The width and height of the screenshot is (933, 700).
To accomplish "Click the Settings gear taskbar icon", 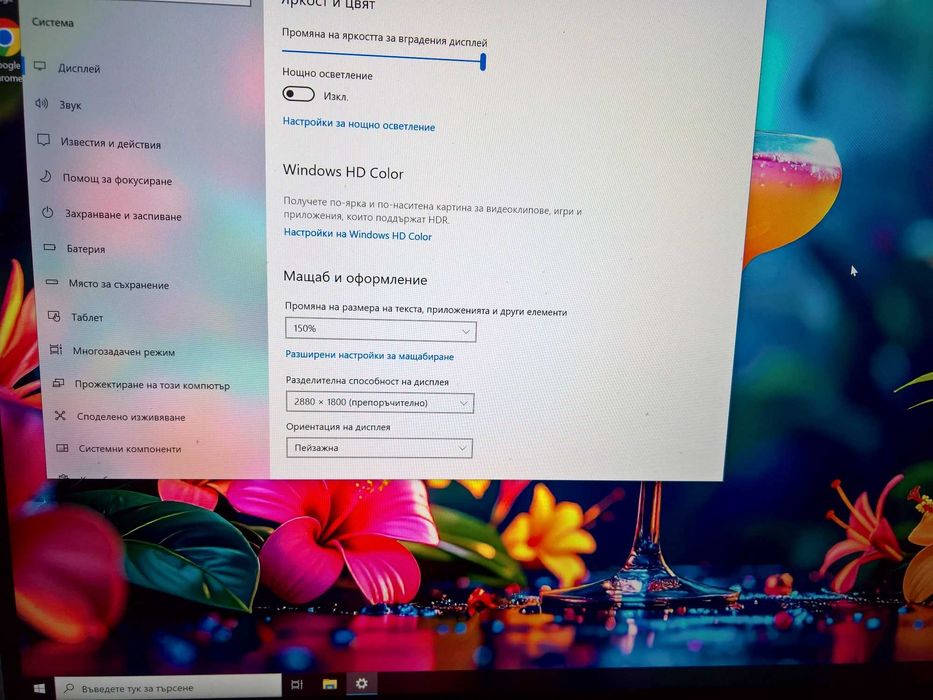I will point(361,683).
